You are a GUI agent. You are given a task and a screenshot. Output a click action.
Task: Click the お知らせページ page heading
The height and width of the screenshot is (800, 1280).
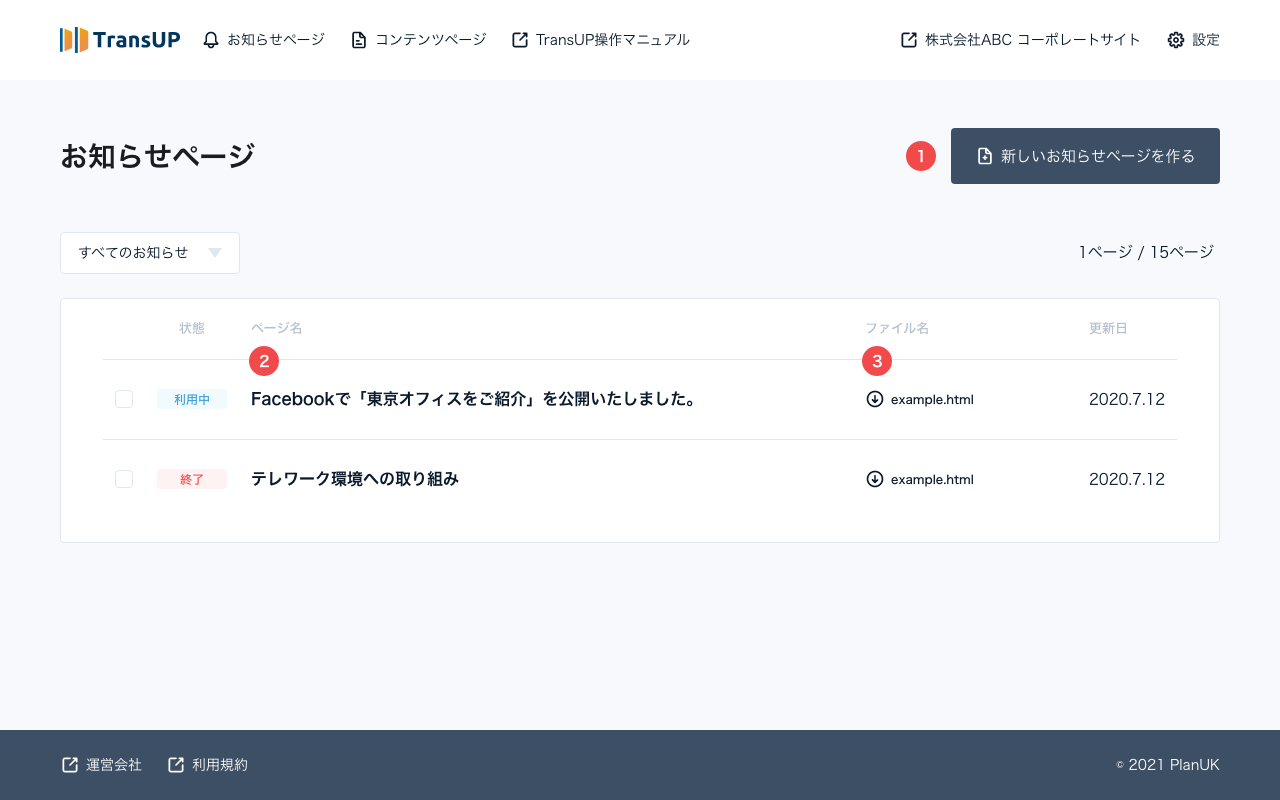click(157, 156)
